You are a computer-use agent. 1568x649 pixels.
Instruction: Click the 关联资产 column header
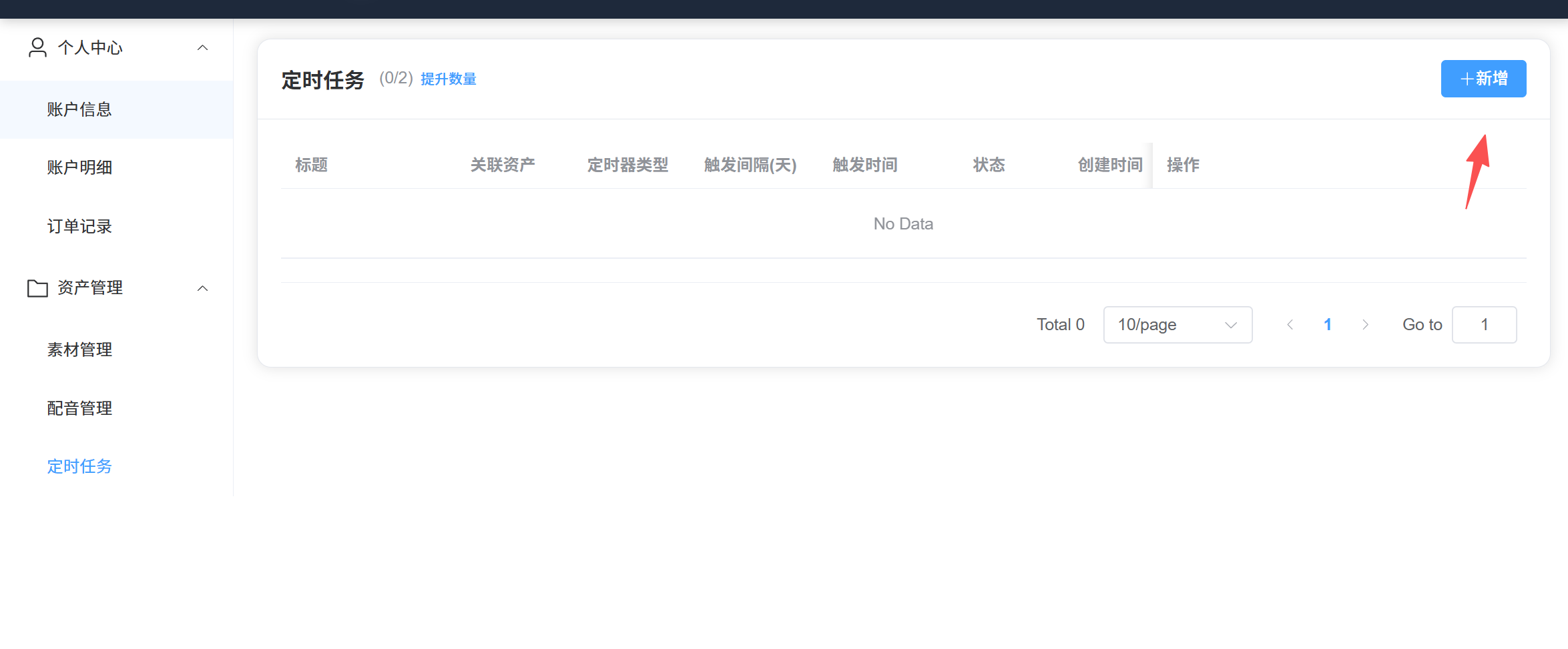tap(503, 165)
